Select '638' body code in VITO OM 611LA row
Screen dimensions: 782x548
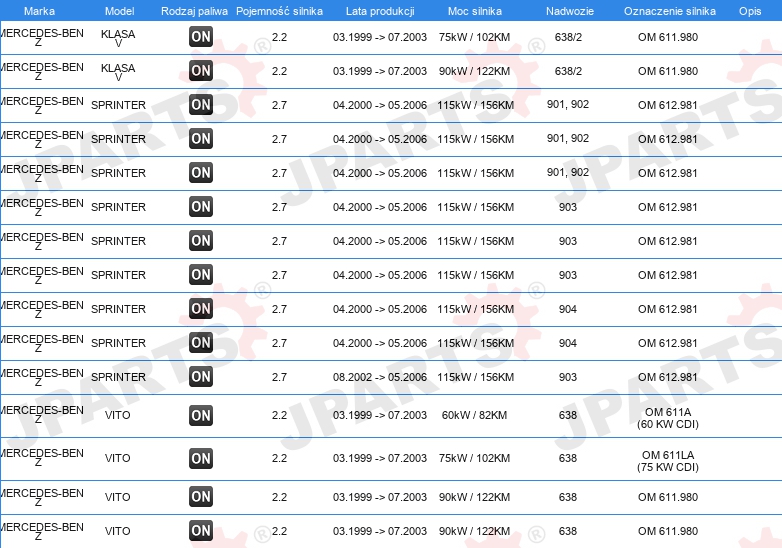point(568,458)
